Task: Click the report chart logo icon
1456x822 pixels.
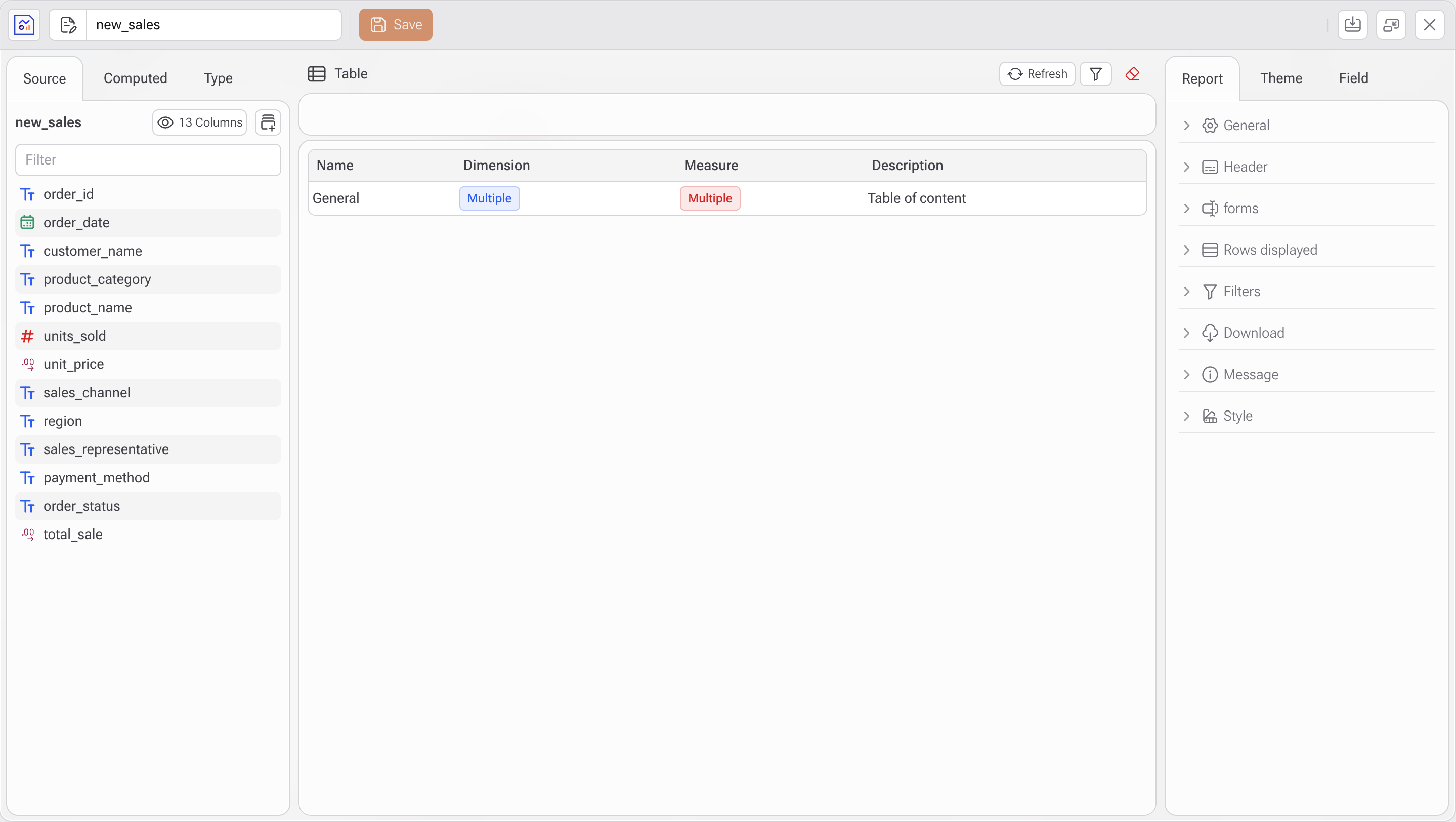Action: 24,25
